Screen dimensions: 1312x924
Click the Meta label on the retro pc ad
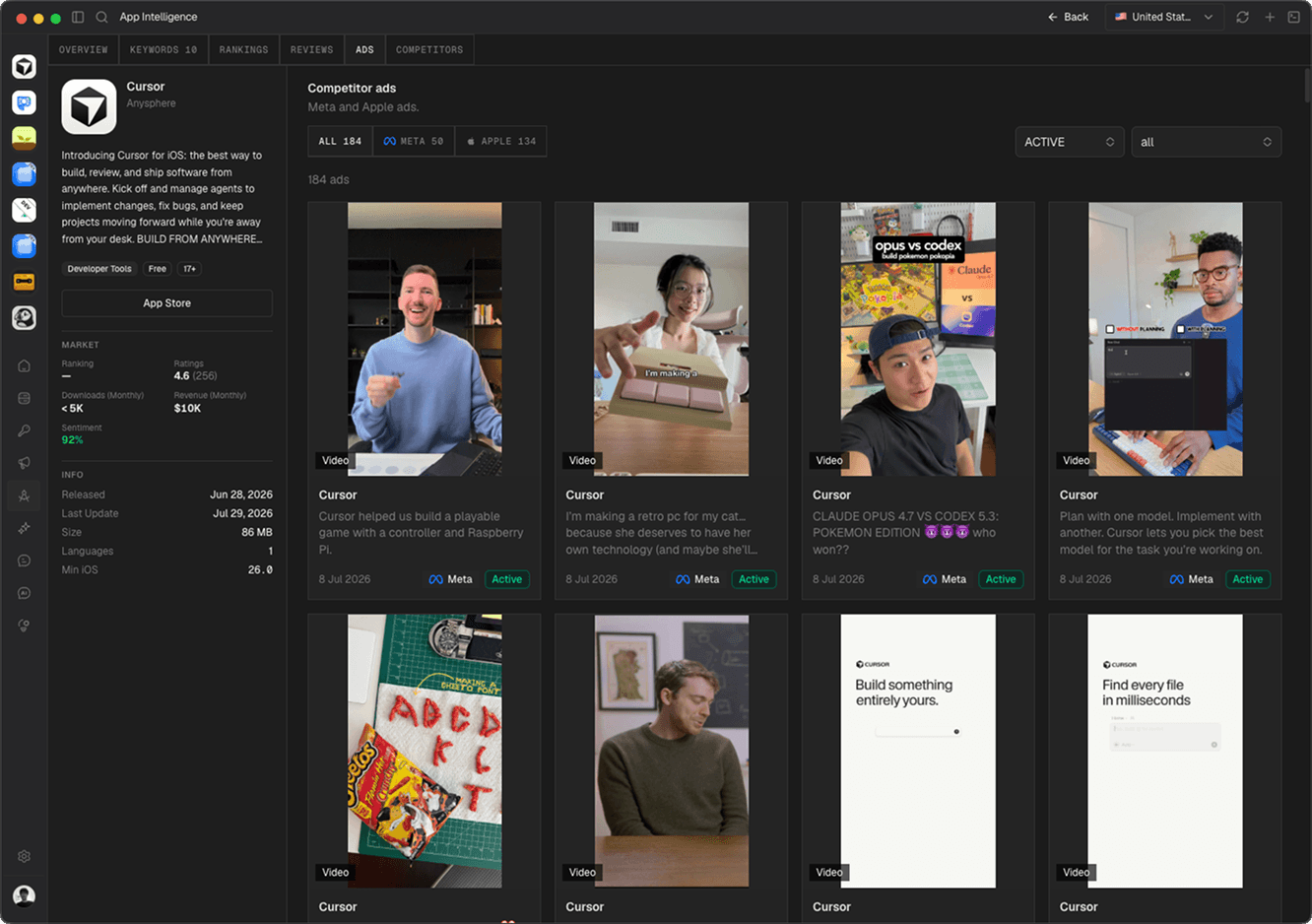[697, 579]
